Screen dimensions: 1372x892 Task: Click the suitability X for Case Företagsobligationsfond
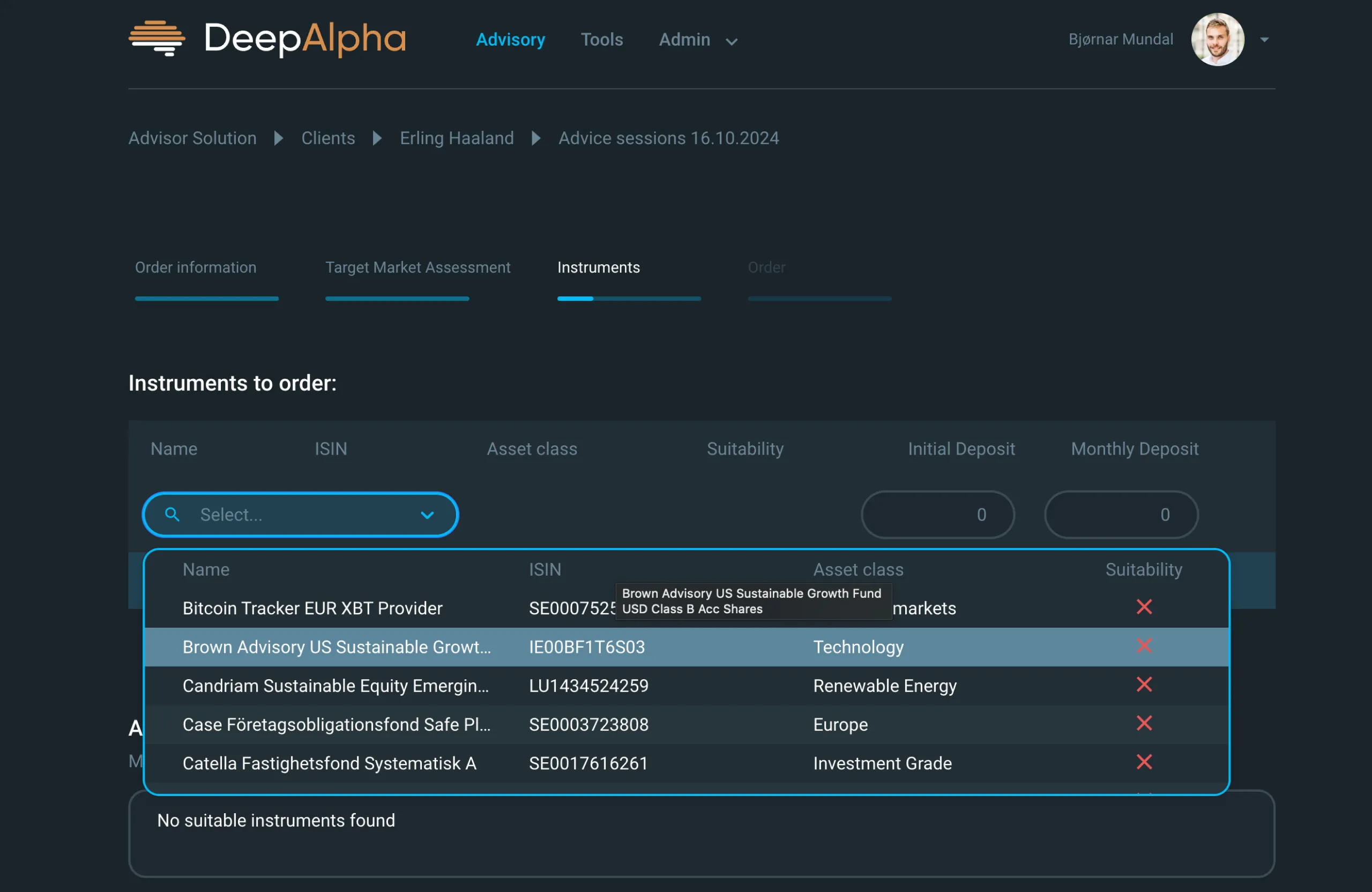pyautogui.click(x=1144, y=723)
